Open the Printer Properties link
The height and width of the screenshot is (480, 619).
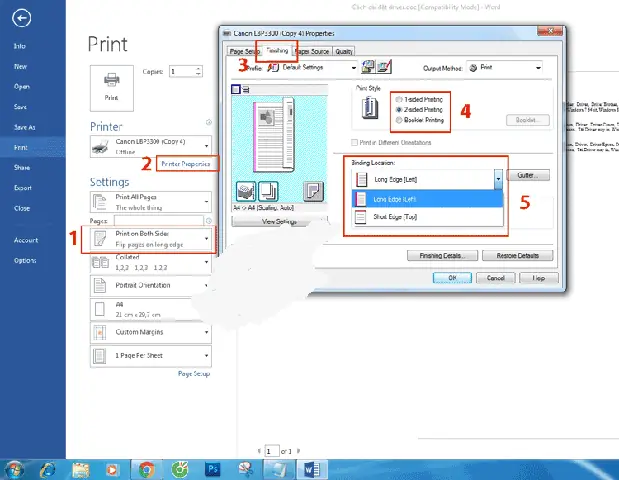(186, 163)
